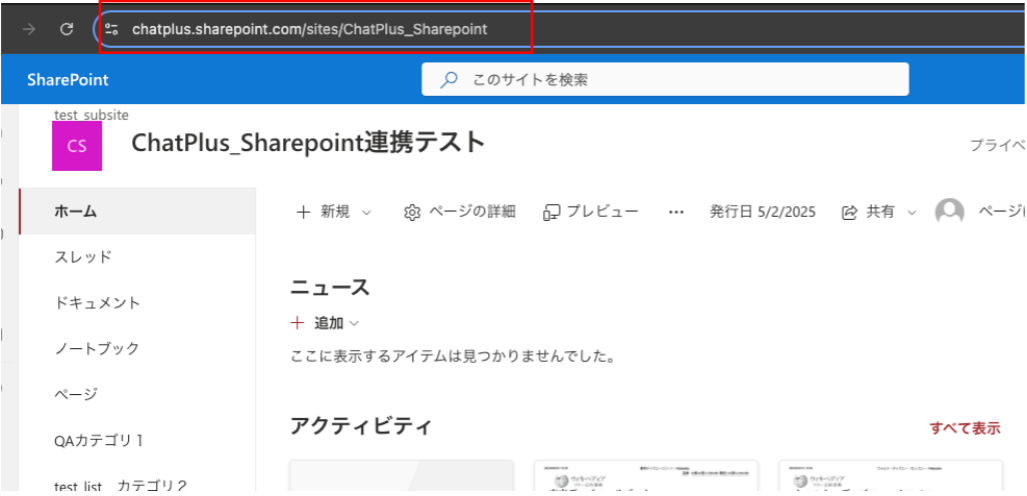Click the CS site logo tile
The image size is (1027, 496).
(x=77, y=145)
